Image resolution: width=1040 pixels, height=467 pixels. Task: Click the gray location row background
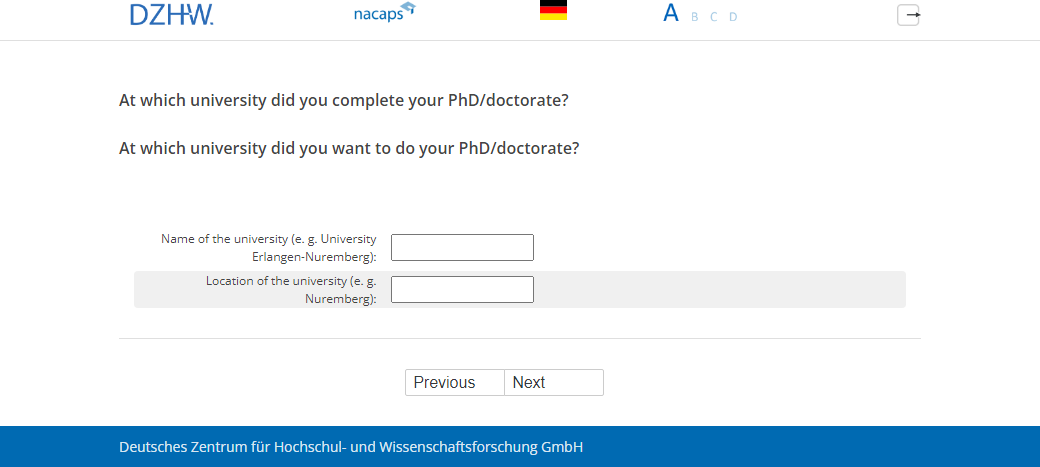[x=720, y=289]
